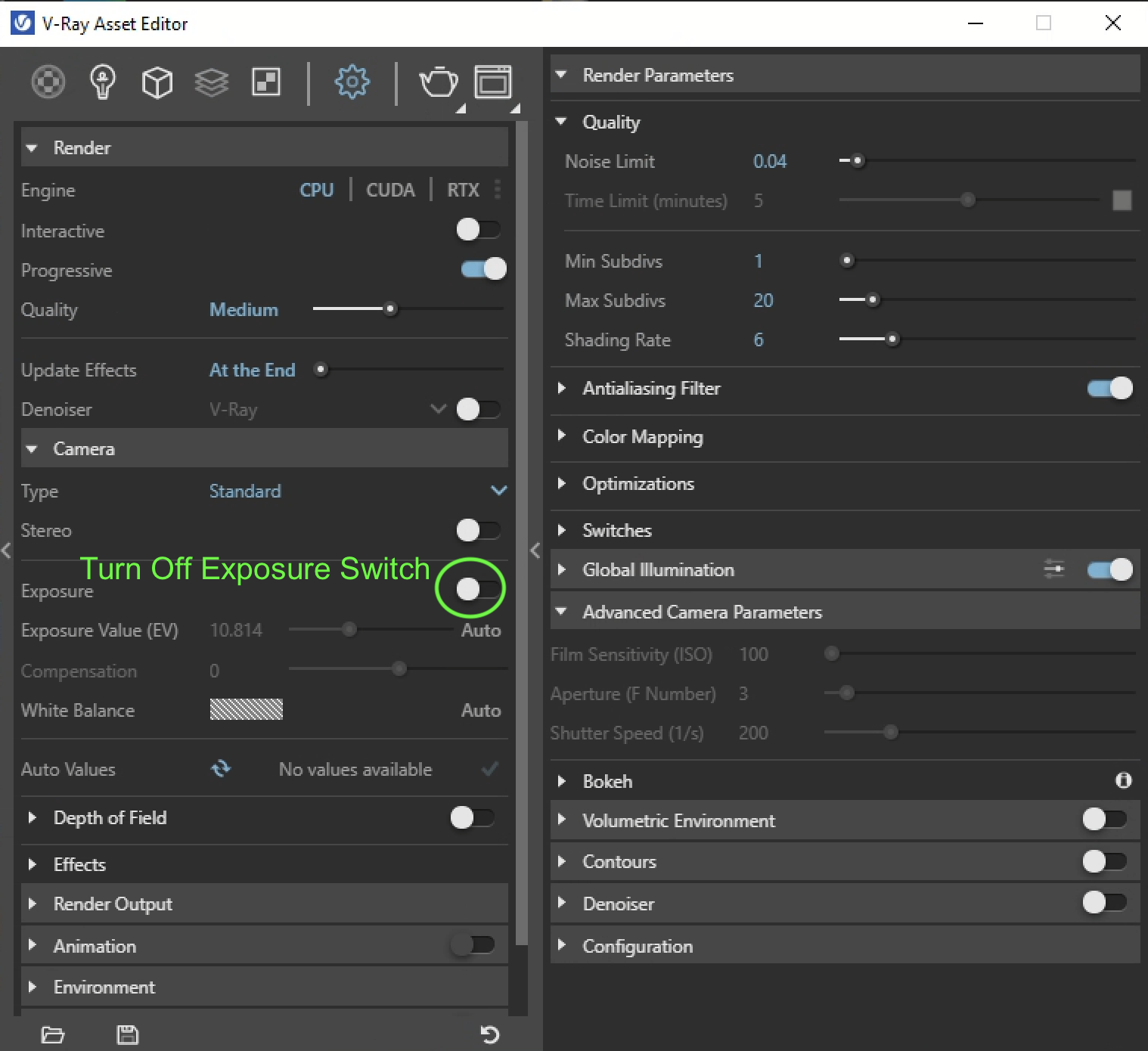The height and width of the screenshot is (1051, 1148).
Task: Disable the Antialiasing Filter switch
Action: click(1109, 388)
